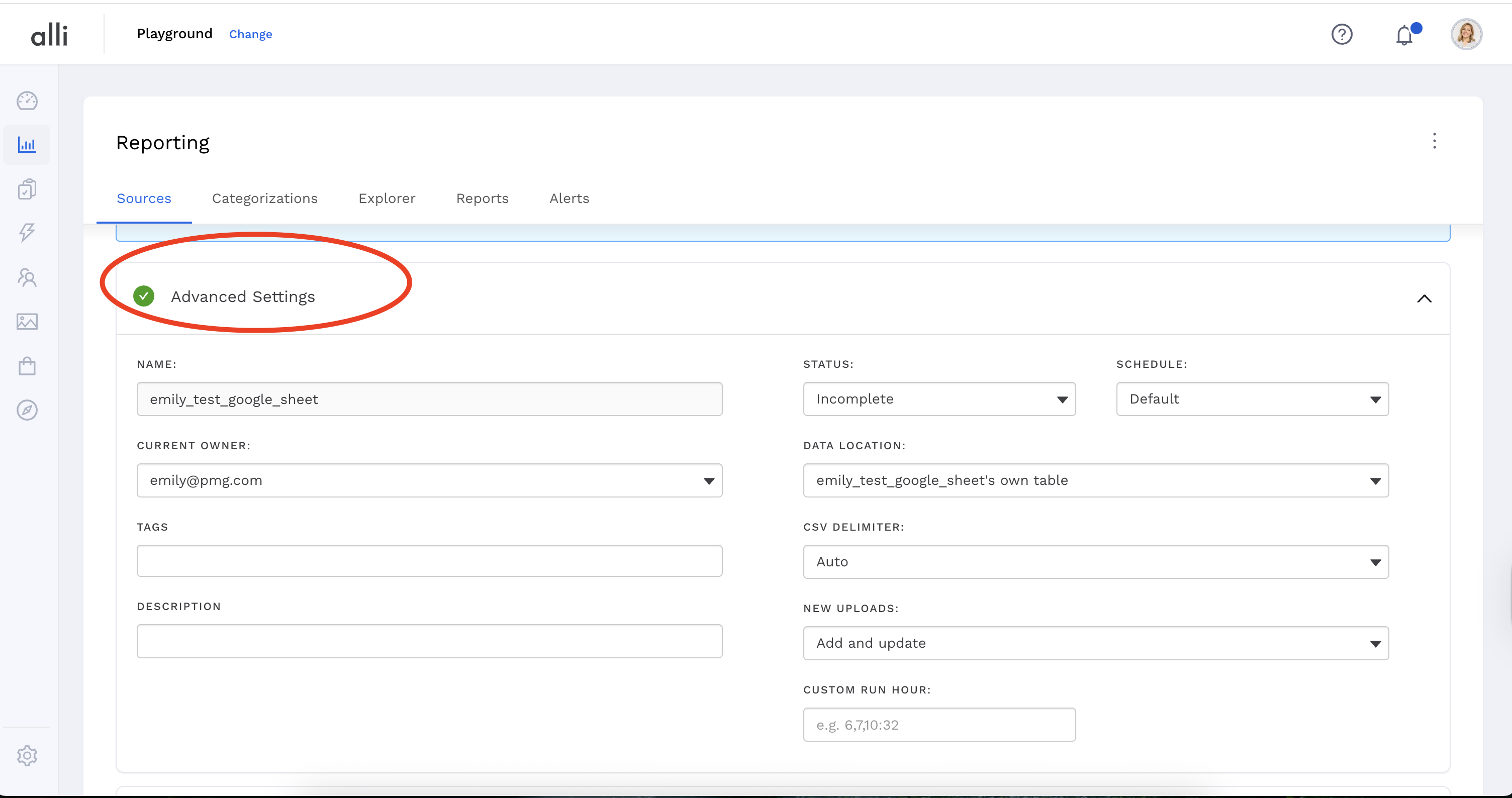Open the Reporting three-dot options menu
This screenshot has width=1512, height=798.
pos(1434,141)
